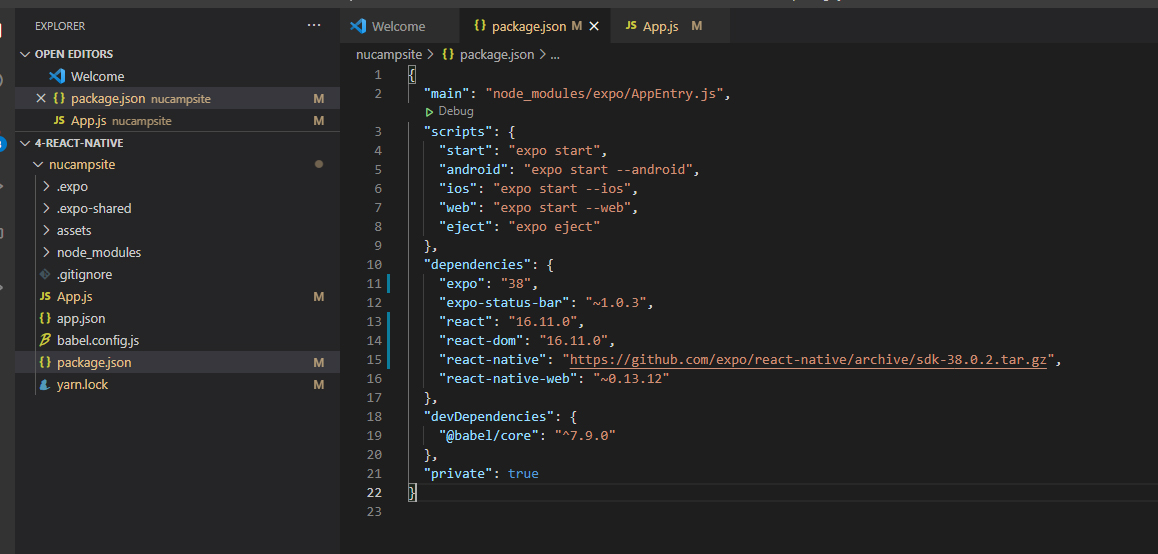
Task: Click the EXPLORER panel title
Action: tap(60, 26)
